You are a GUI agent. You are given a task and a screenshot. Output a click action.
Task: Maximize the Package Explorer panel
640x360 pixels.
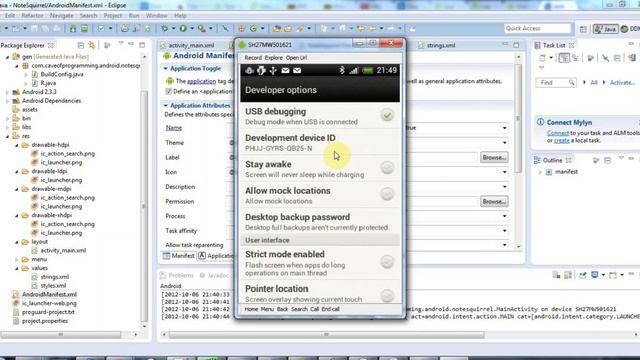tap(142, 45)
